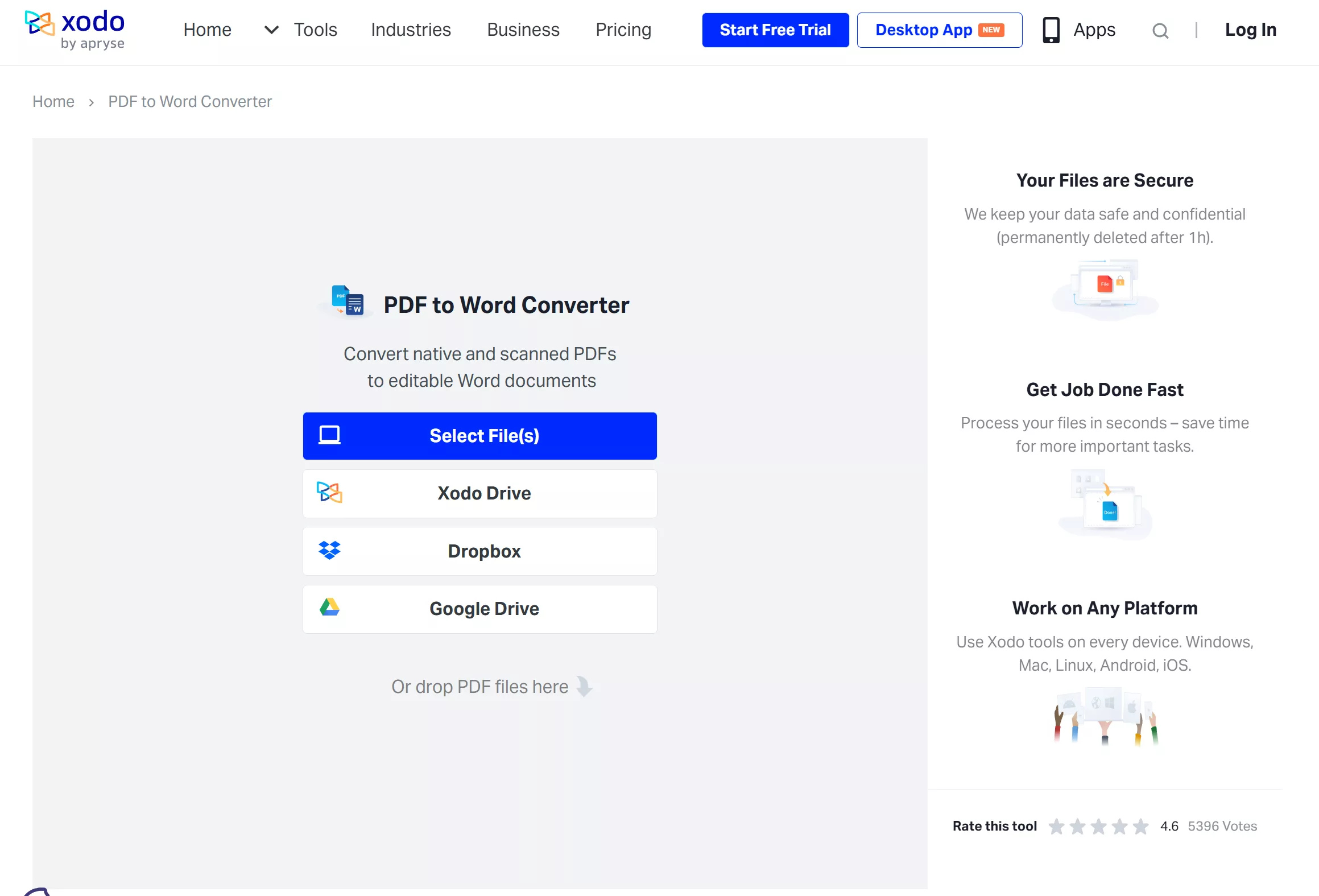The height and width of the screenshot is (896, 1319).
Task: Open the Apps link
Action: (x=1094, y=30)
